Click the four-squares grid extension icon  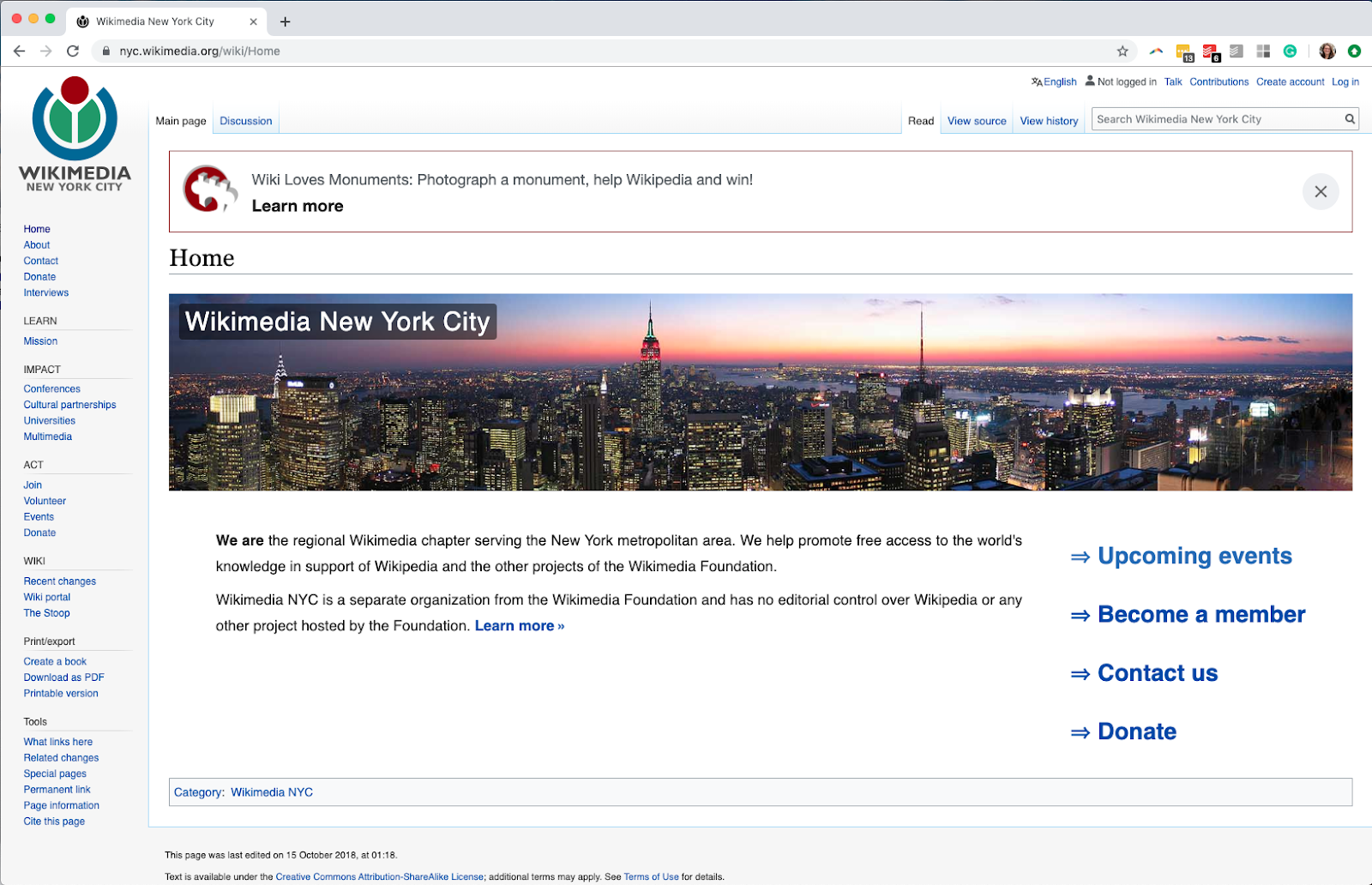coord(1263,51)
